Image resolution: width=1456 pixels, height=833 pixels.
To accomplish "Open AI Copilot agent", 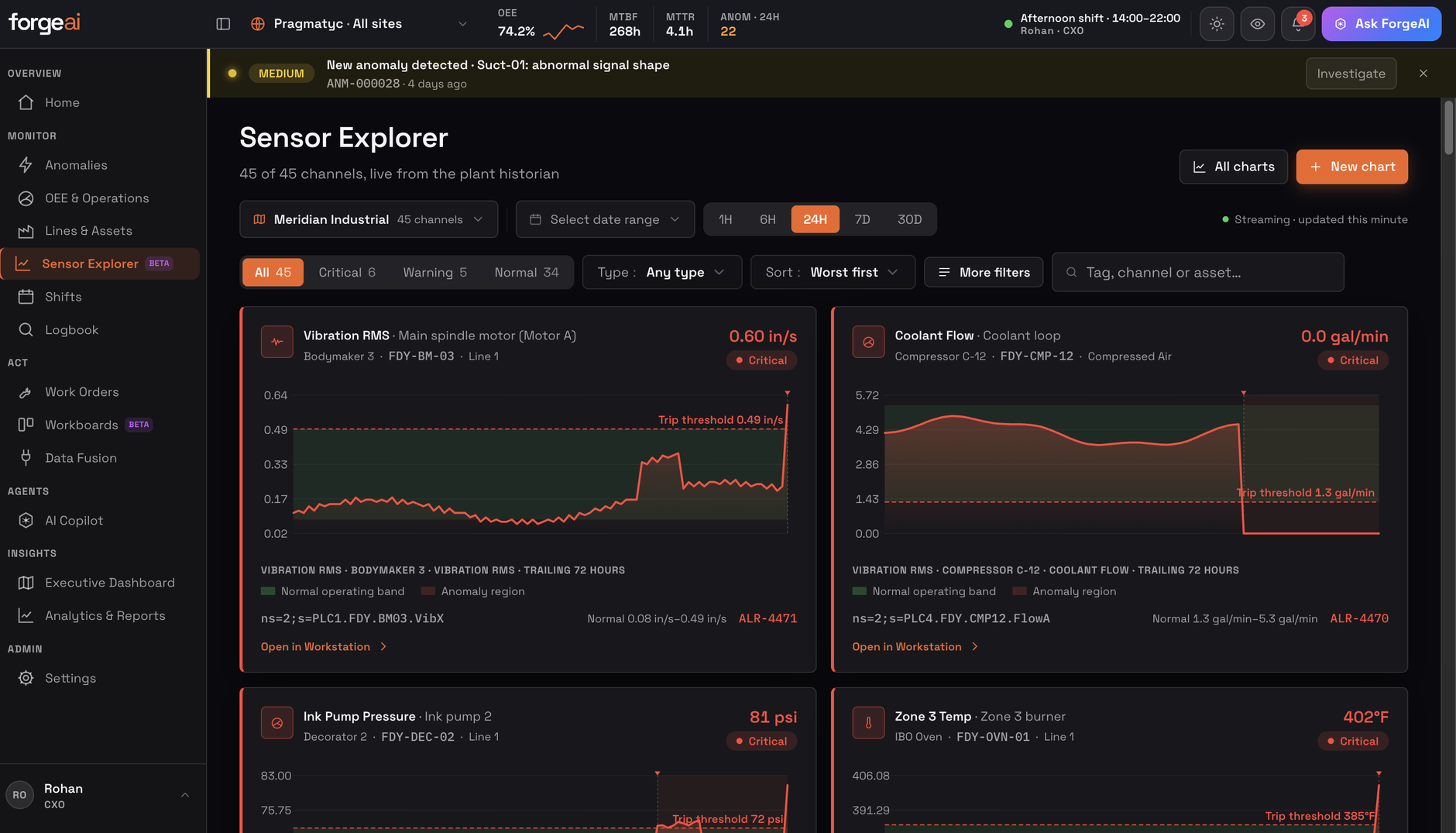I will tap(100, 521).
